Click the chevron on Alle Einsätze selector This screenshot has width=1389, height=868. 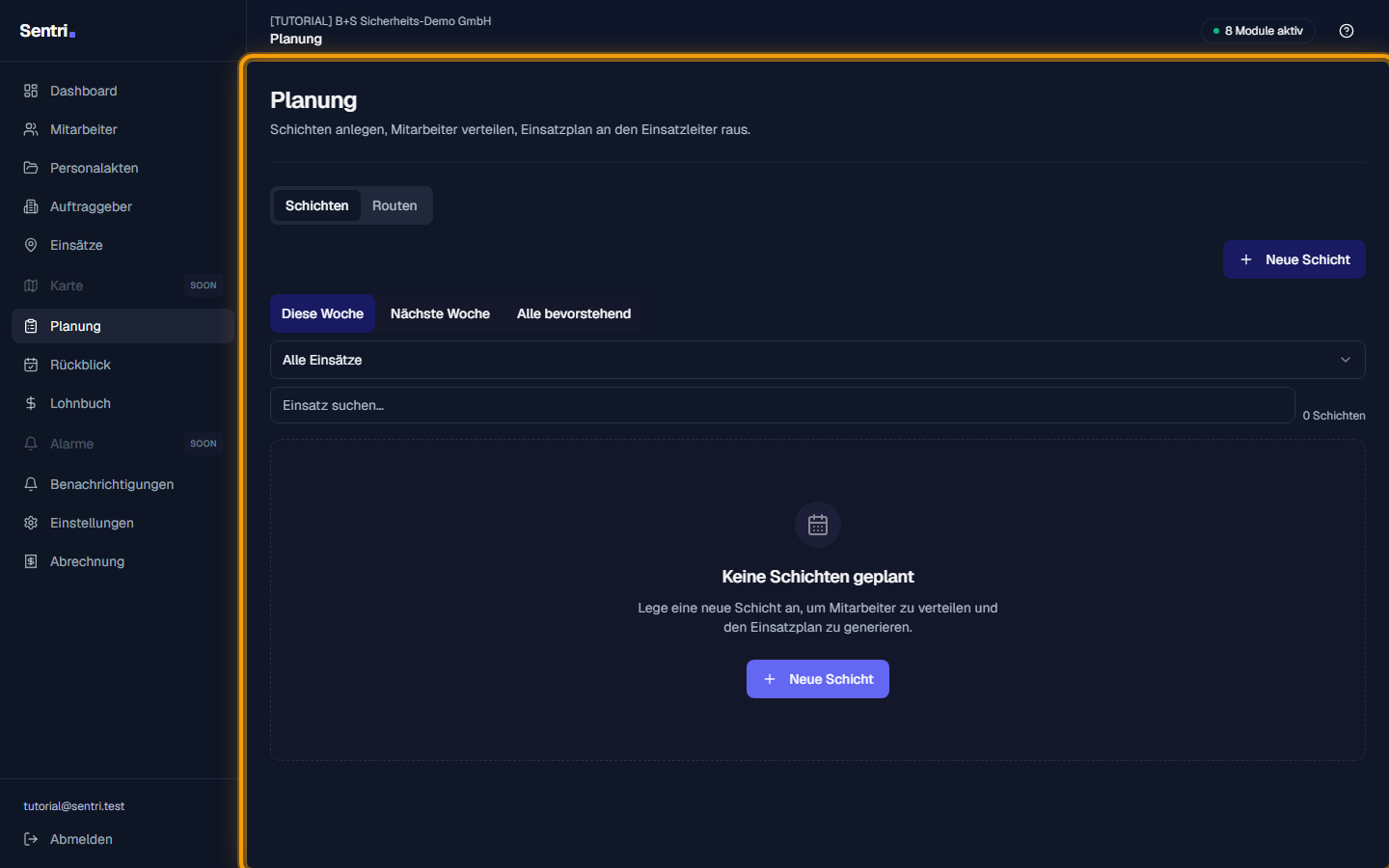click(x=1346, y=360)
